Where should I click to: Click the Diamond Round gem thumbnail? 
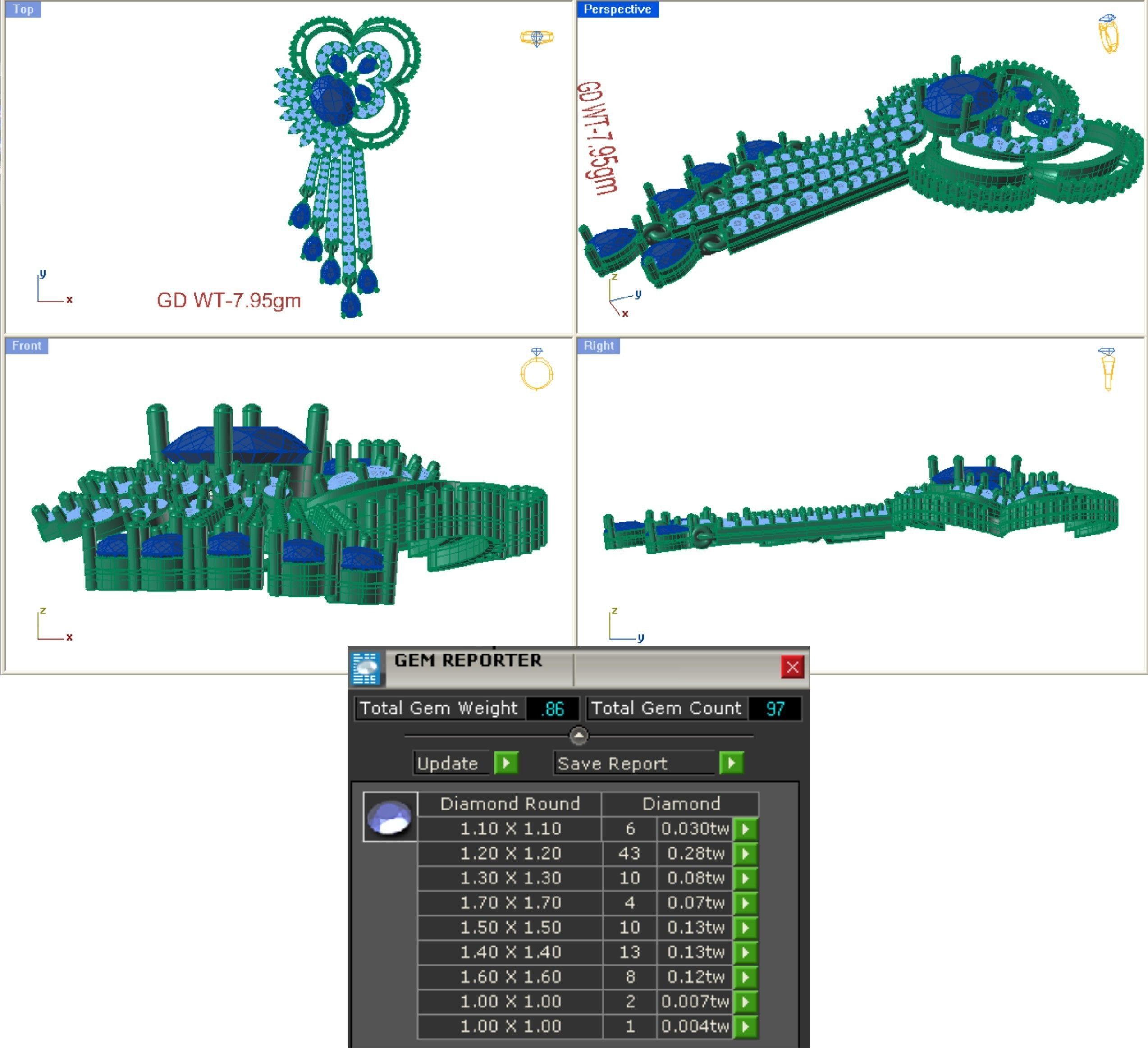pos(390,817)
